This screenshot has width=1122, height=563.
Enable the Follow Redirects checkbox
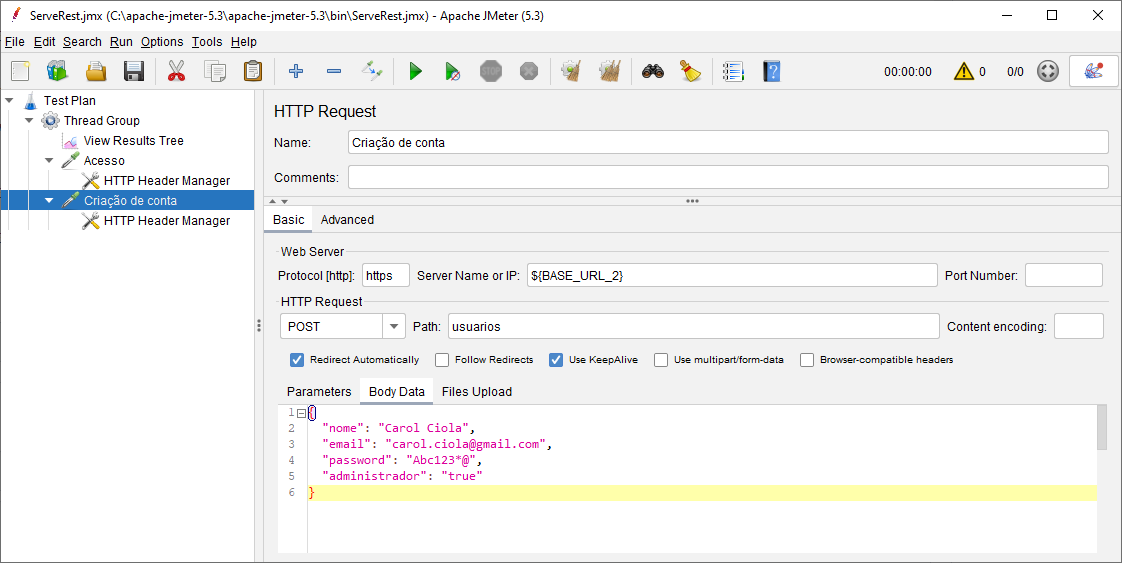pyautogui.click(x=442, y=360)
